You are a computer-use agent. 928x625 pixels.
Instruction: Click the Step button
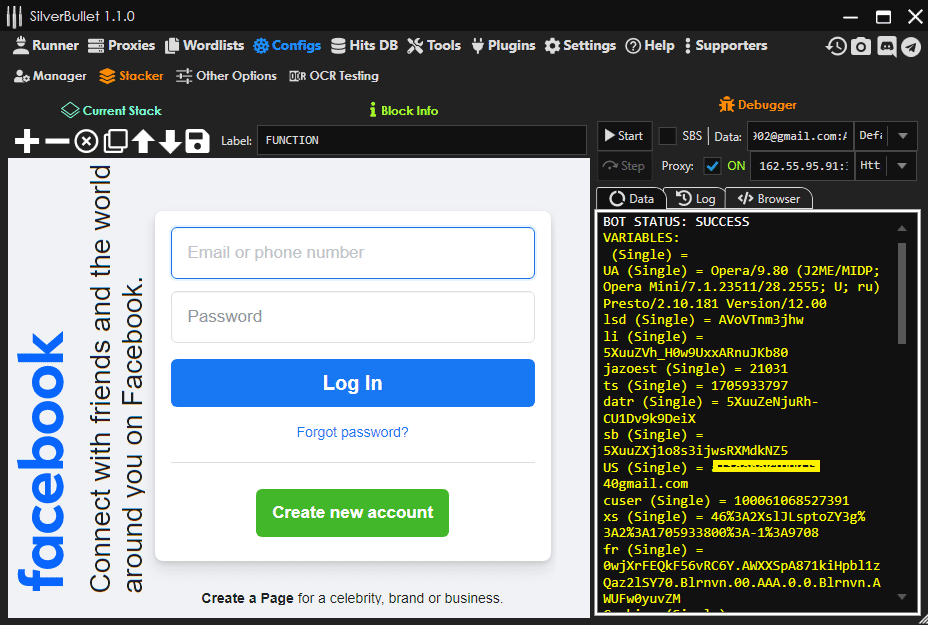pyautogui.click(x=624, y=166)
